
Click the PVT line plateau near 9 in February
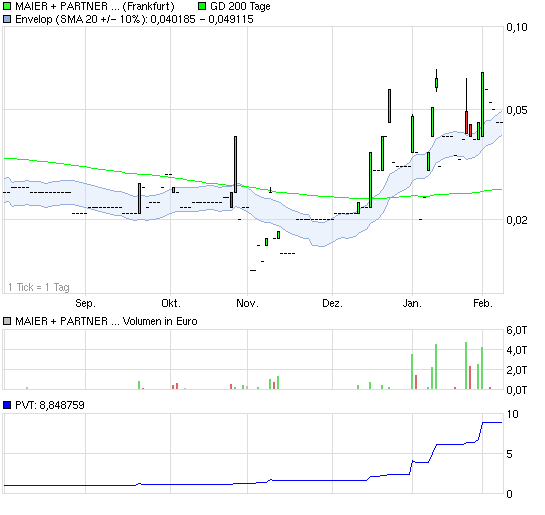click(x=492, y=423)
